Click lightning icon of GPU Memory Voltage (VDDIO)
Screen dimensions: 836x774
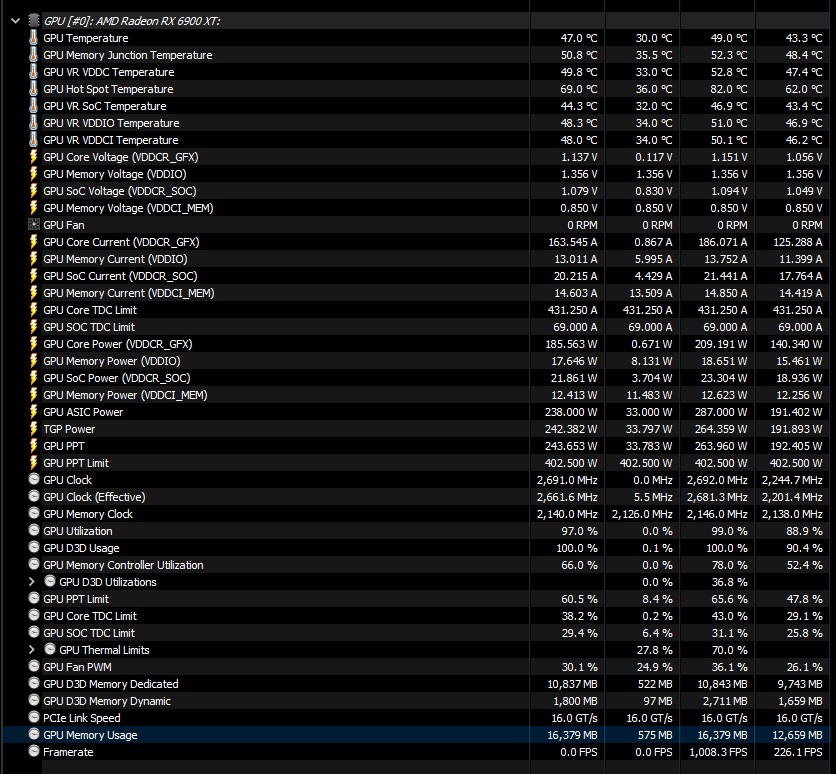click(33, 174)
